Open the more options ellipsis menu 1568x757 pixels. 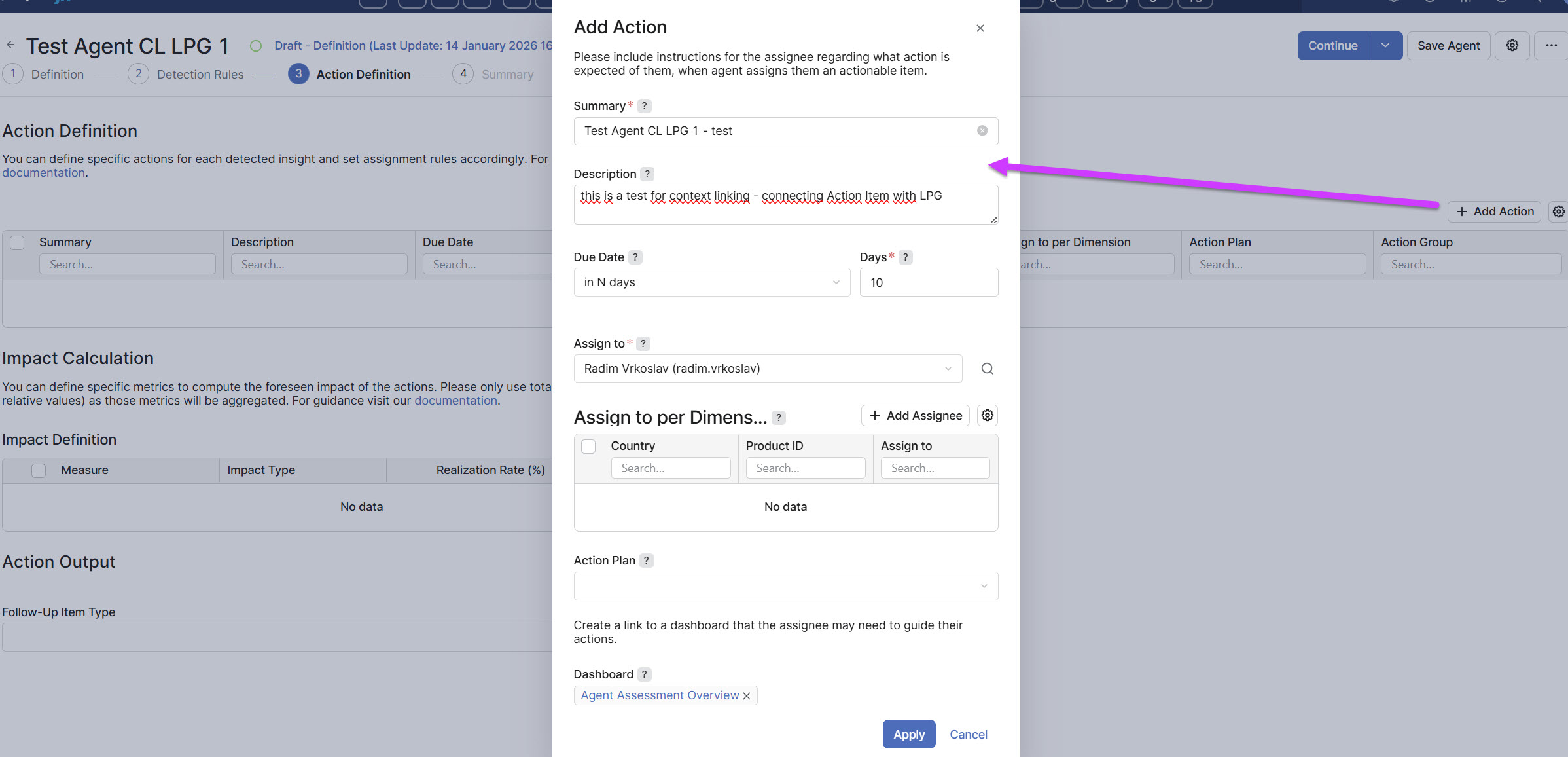click(1551, 45)
